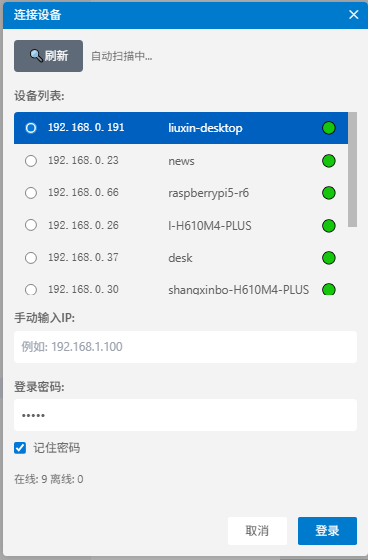Image resolution: width=368 pixels, height=560 pixels.
Task: Click green status indicator for shangxinbo-H610M4-PLUS
Action: coord(329,289)
